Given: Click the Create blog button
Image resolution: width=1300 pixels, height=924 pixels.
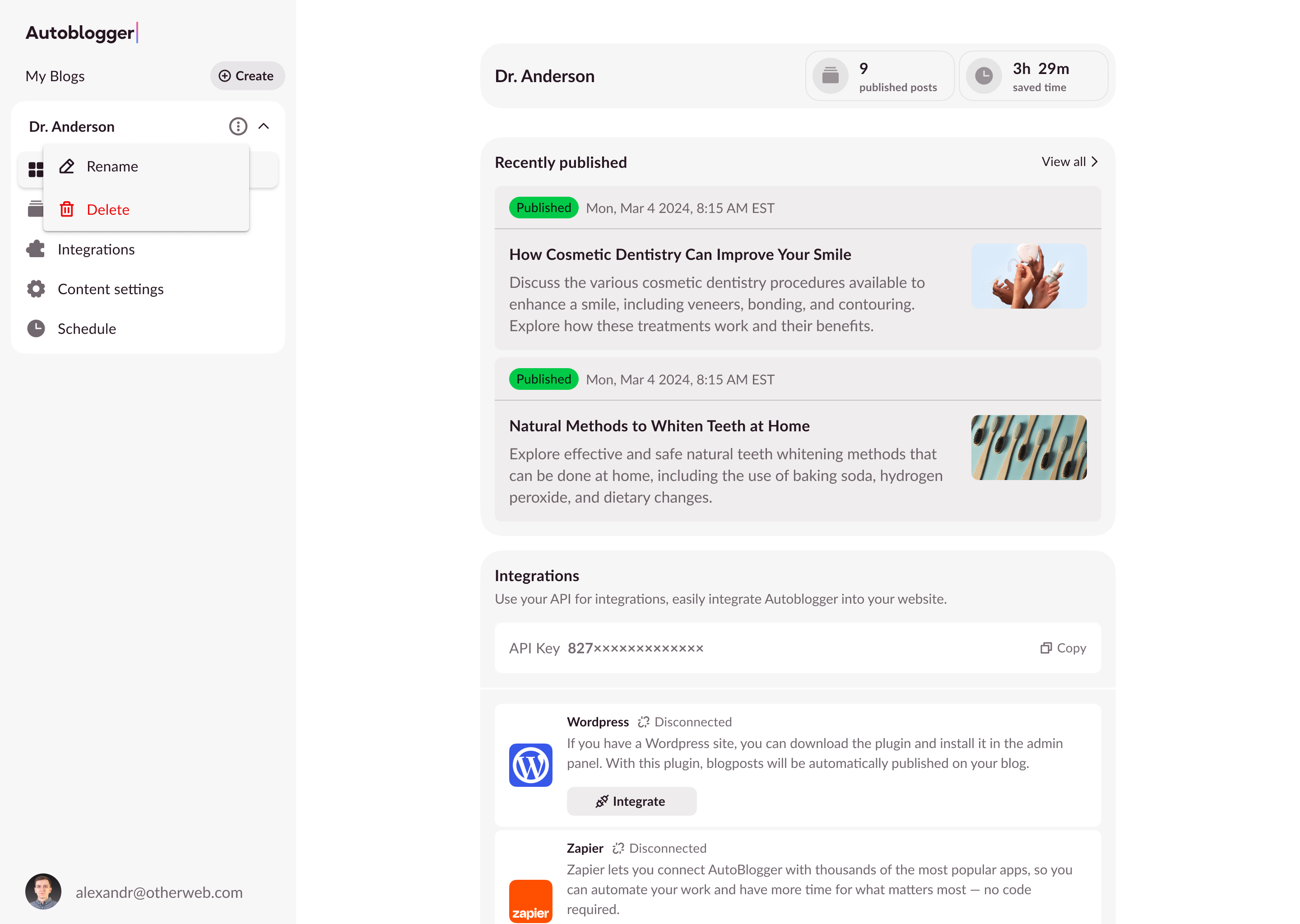Looking at the screenshot, I should click(247, 76).
